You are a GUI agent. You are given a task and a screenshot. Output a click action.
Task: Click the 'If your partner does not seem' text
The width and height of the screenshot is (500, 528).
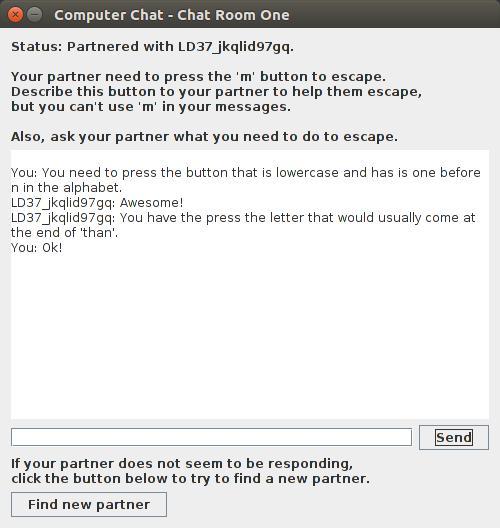tap(182, 464)
